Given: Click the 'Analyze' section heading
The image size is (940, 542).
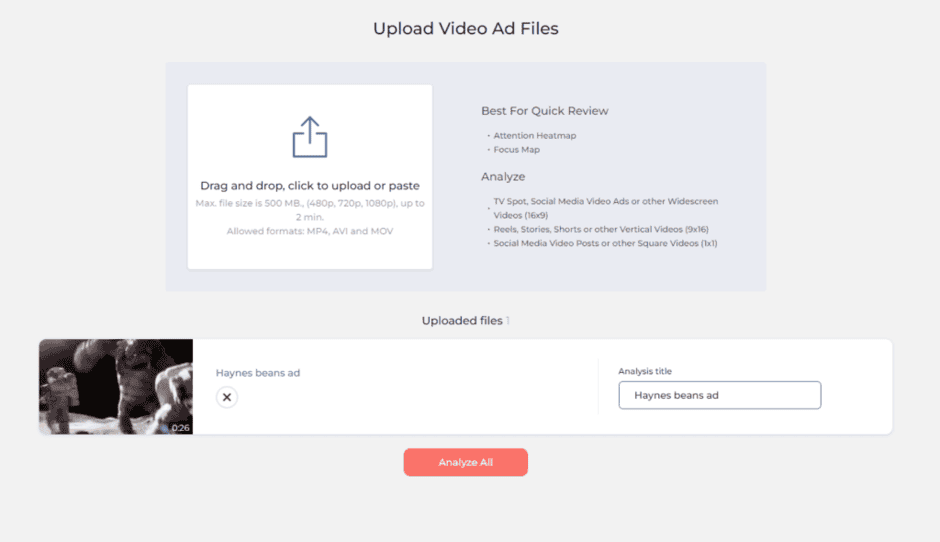Looking at the screenshot, I should pyautogui.click(x=503, y=177).
